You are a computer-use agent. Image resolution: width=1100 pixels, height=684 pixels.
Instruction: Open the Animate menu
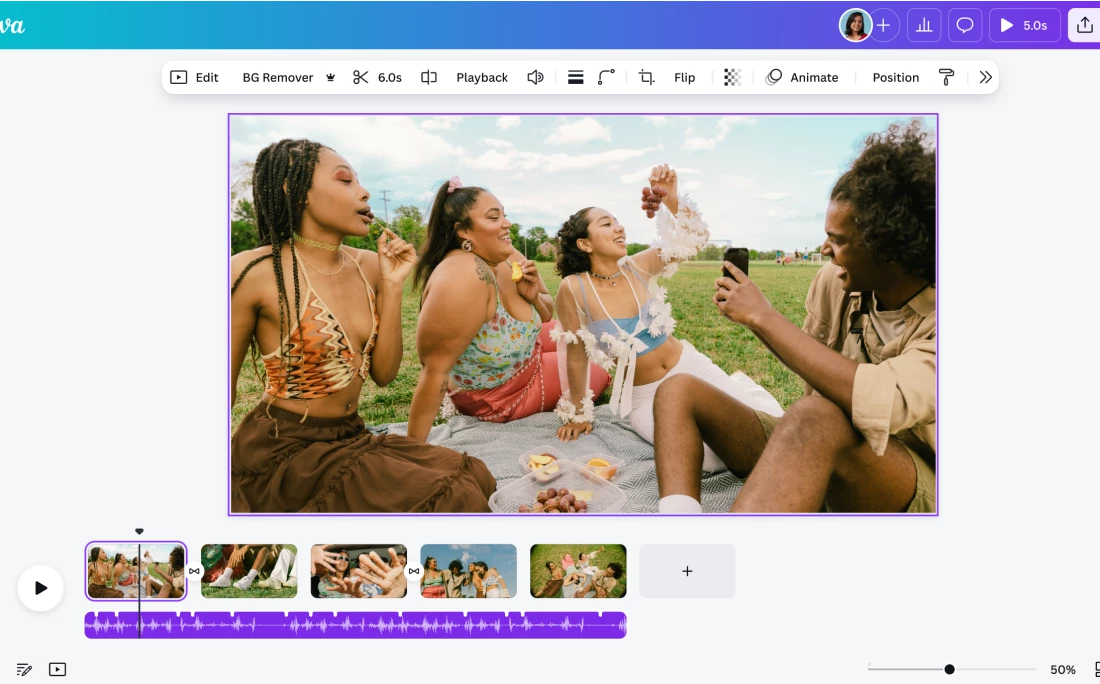pos(802,77)
